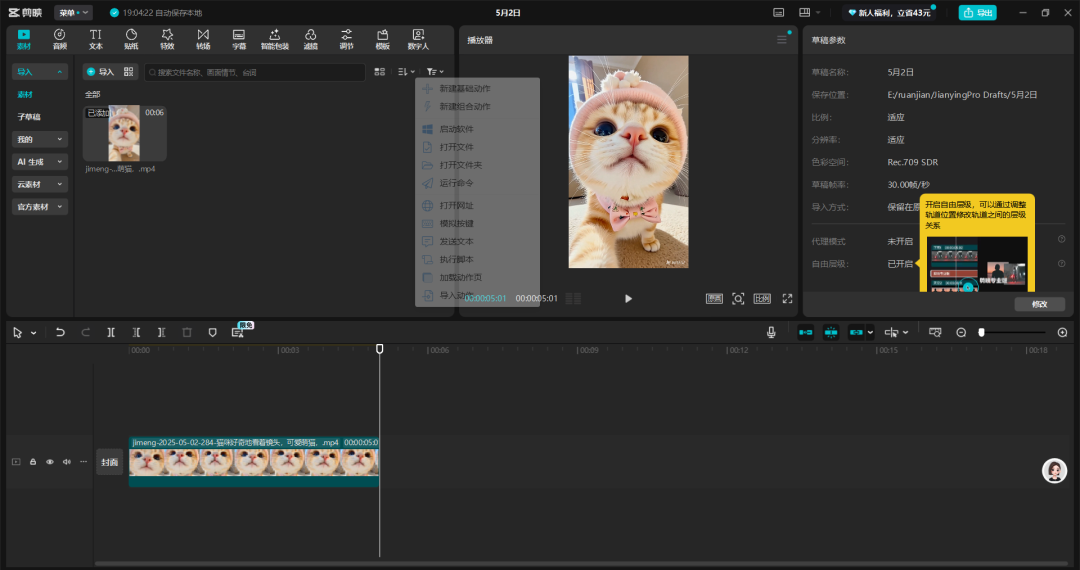Start voiceover recording with microphone icon

tap(771, 332)
